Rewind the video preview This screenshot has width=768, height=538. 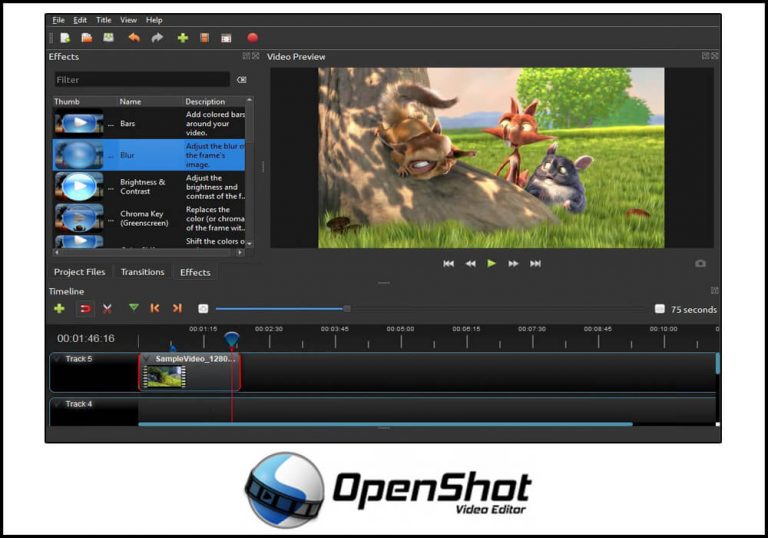[470, 264]
